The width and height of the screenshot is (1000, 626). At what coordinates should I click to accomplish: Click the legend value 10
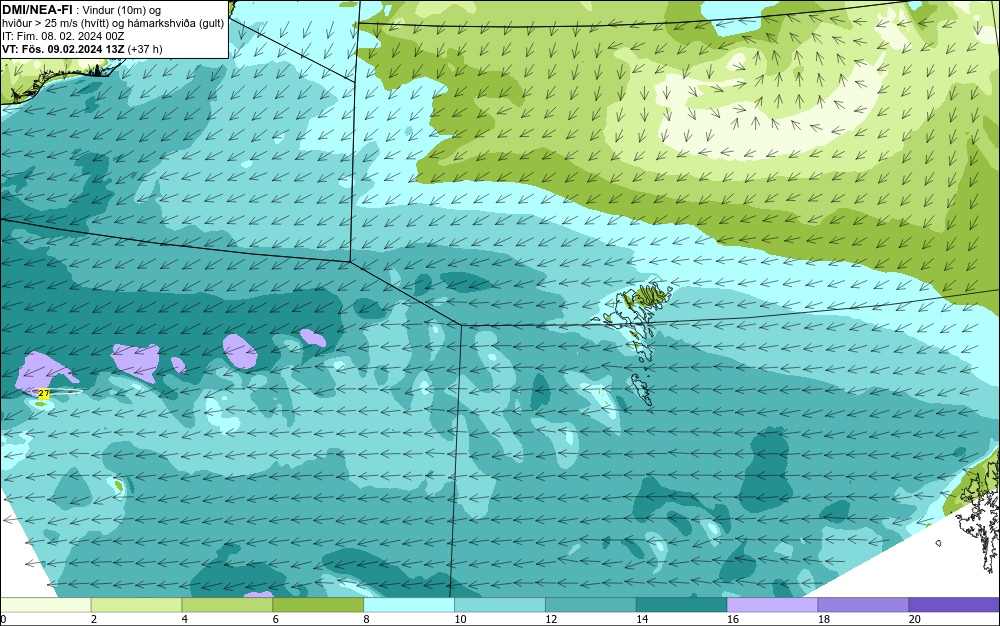(x=460, y=619)
